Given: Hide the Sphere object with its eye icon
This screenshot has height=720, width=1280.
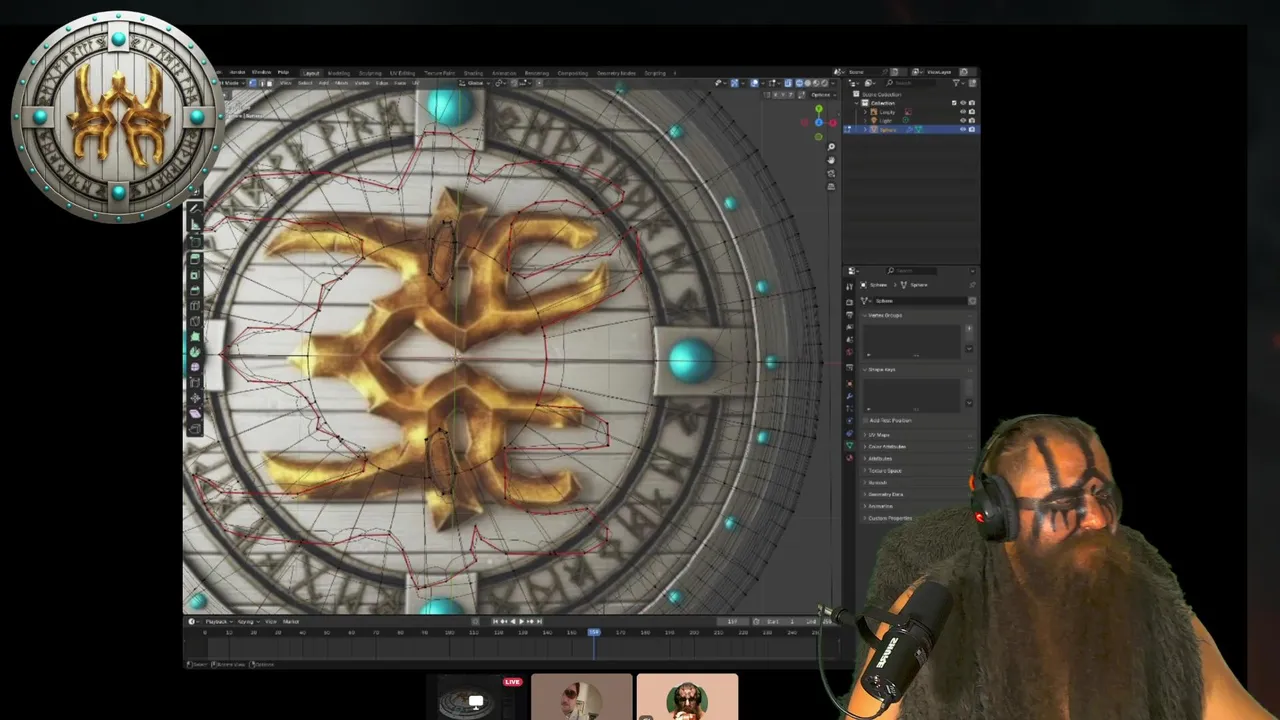Looking at the screenshot, I should pyautogui.click(x=963, y=130).
